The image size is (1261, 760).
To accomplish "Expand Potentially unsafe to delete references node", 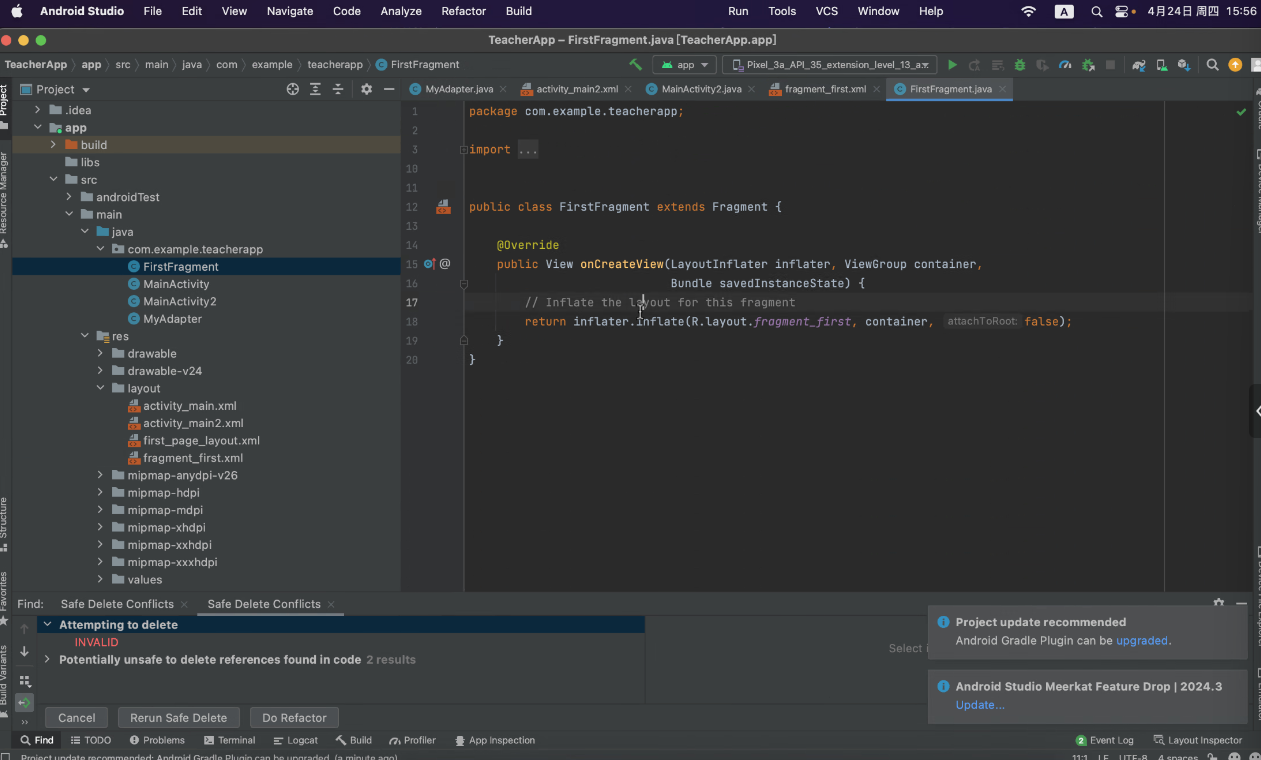I will [47, 659].
